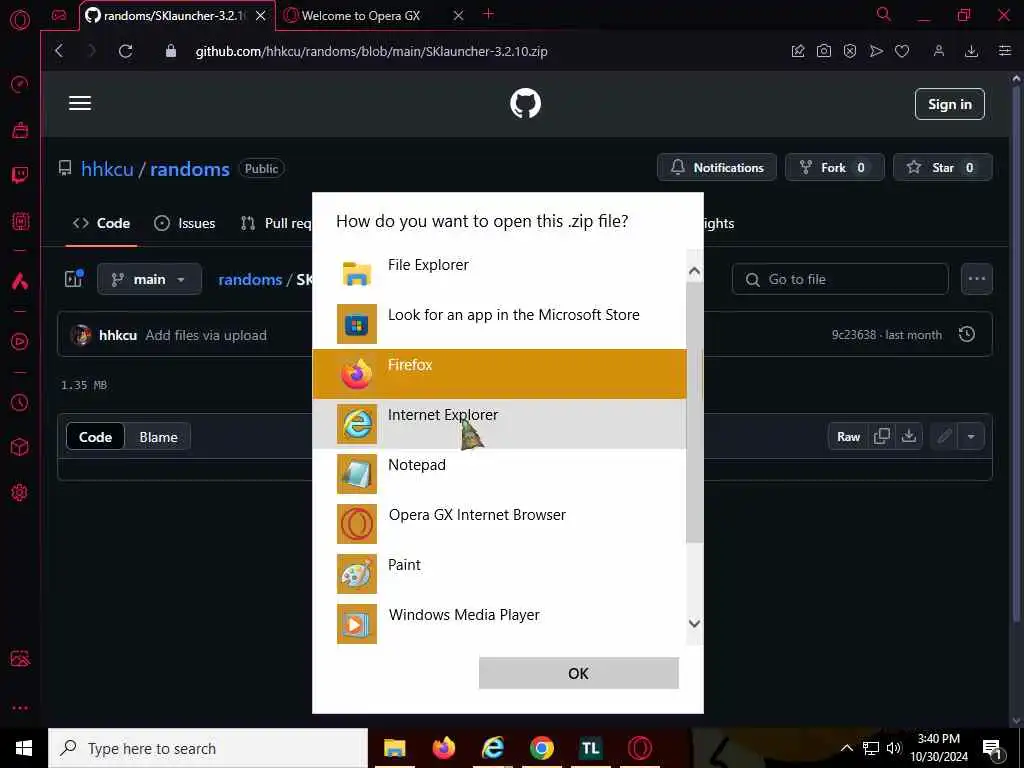Confirm dialog with OK button

579,673
